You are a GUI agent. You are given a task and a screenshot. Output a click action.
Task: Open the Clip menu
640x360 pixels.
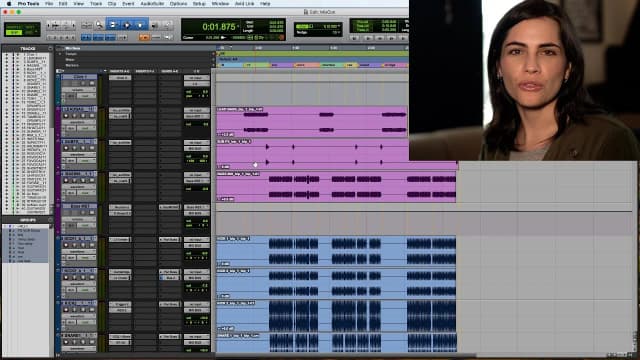(x=112, y=4)
